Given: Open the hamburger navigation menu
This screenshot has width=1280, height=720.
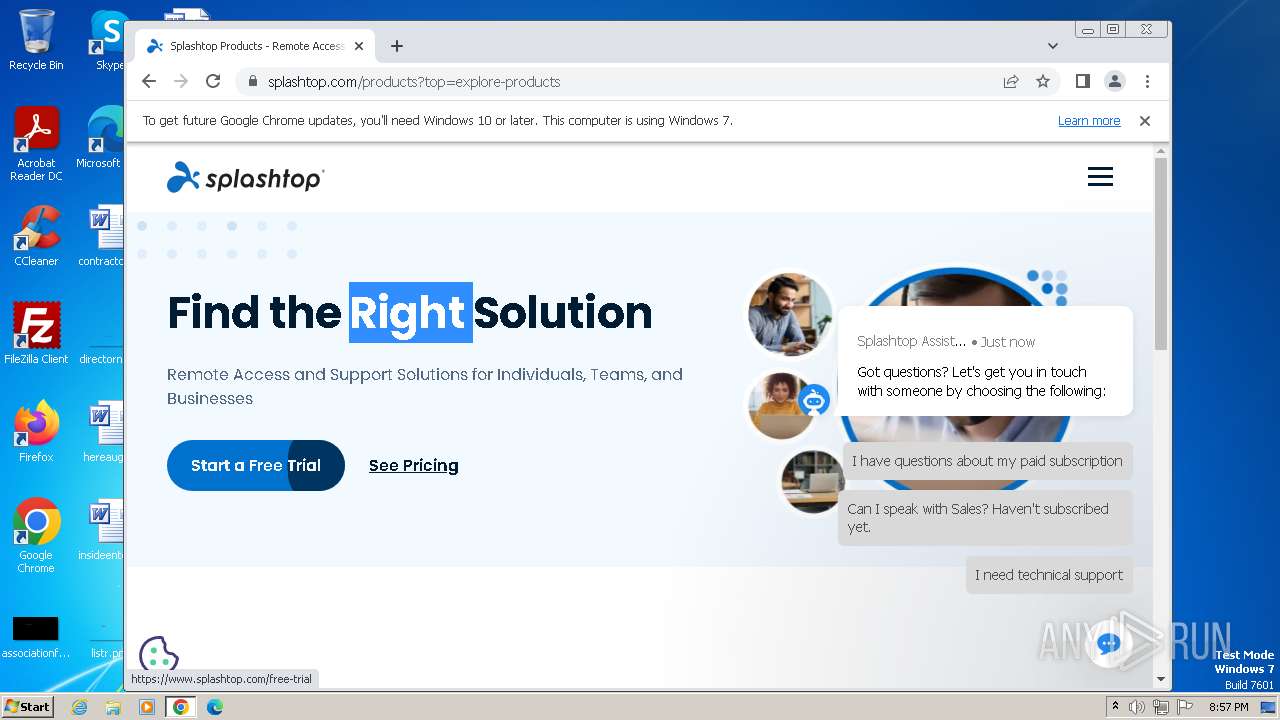Looking at the screenshot, I should pyautogui.click(x=1100, y=177).
